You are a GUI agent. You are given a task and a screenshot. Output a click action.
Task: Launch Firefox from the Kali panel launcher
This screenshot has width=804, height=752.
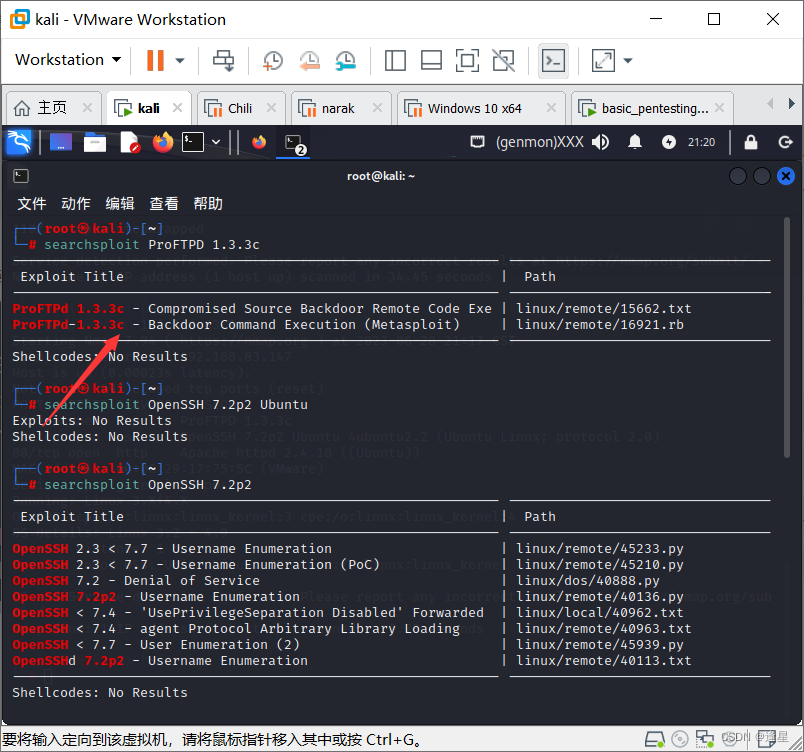(163, 142)
